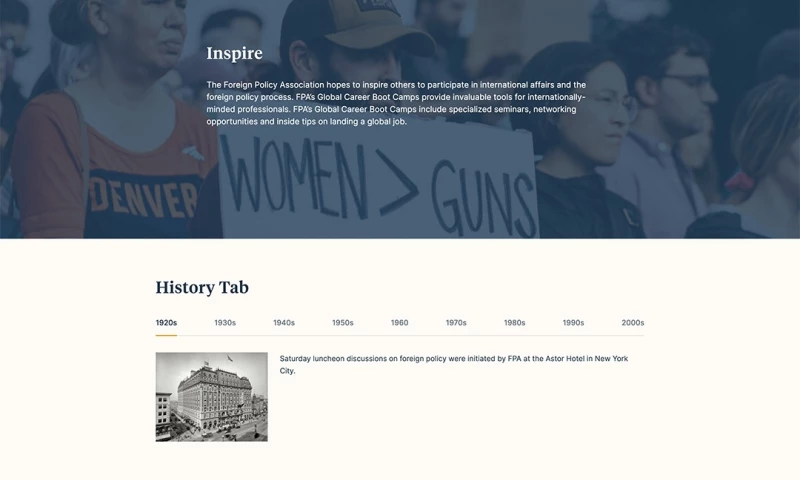Image resolution: width=800 pixels, height=480 pixels.
Task: Click the 1960 tab
Action: pyautogui.click(x=399, y=323)
